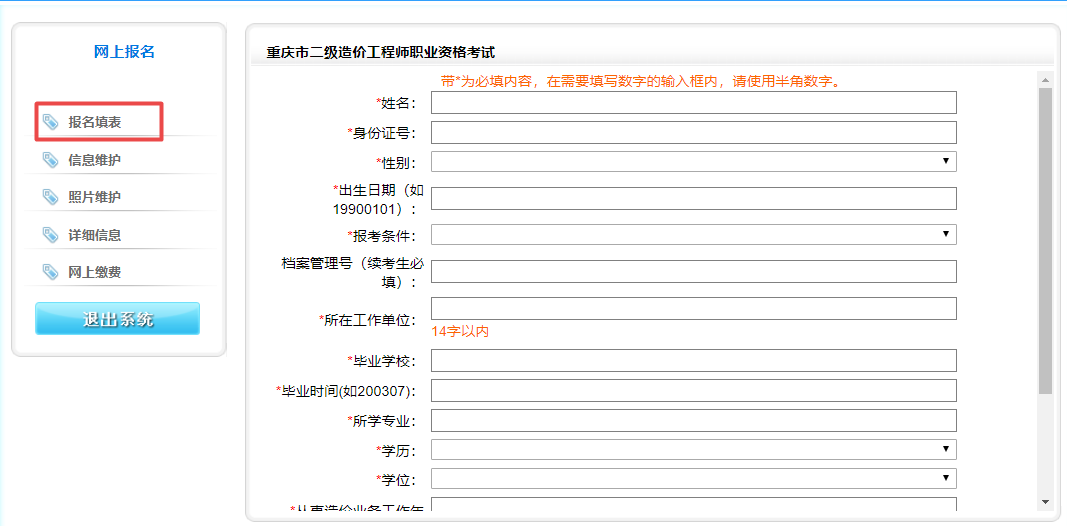Click the tag icon beside 照片维护
Image resolution: width=1067 pixels, height=526 pixels.
pos(50,197)
